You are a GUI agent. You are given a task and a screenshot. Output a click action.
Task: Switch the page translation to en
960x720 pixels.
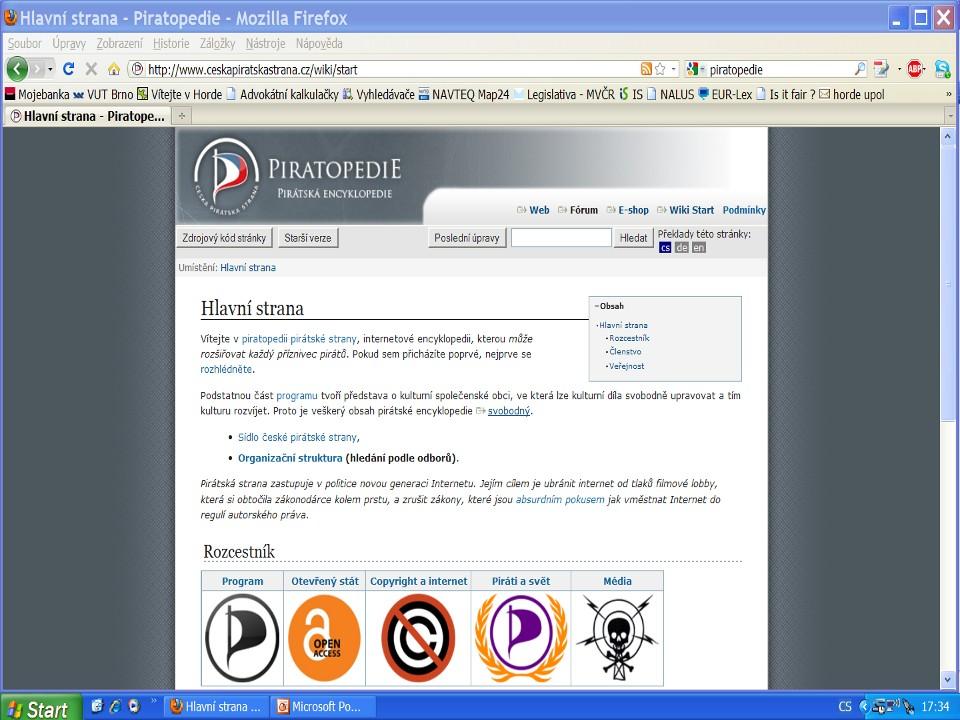(699, 248)
